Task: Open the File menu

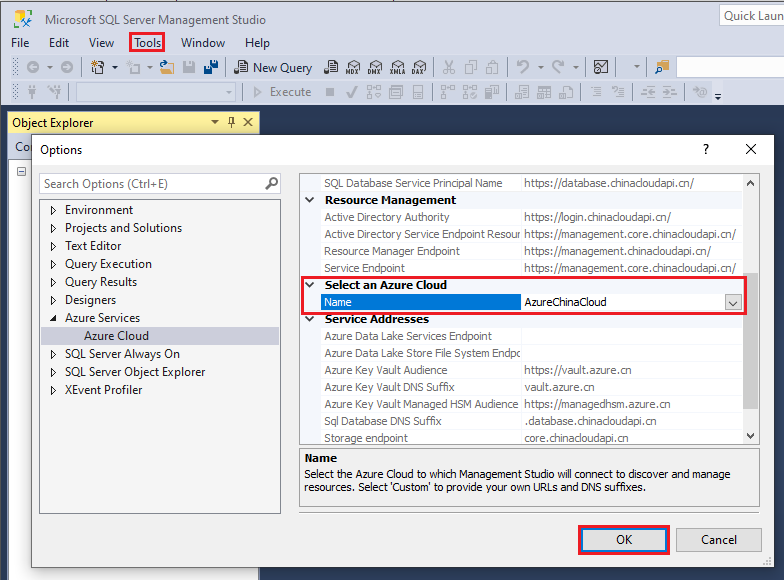Action: point(20,43)
